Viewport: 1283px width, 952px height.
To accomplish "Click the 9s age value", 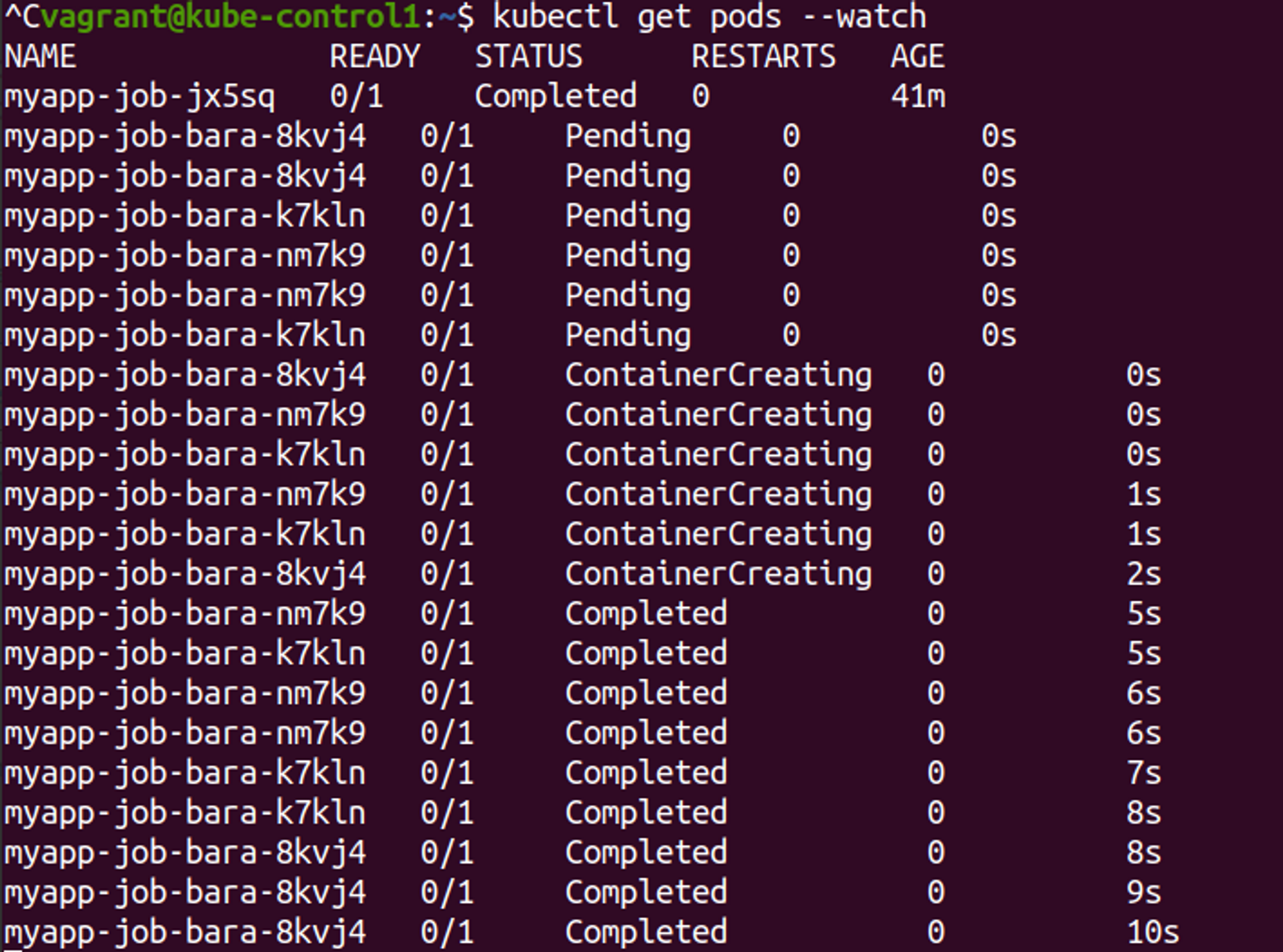I will (1144, 892).
